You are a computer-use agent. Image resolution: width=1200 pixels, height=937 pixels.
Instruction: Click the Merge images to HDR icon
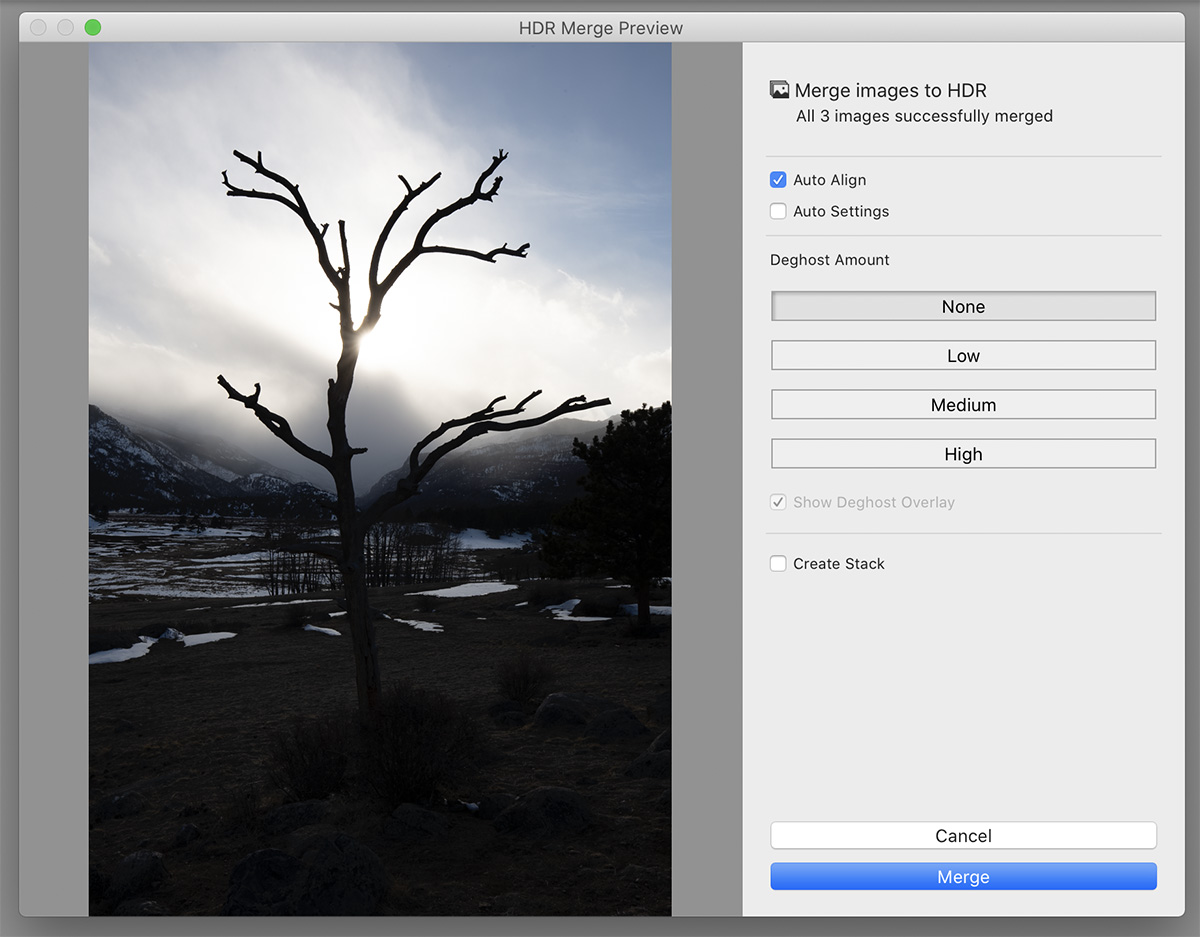tap(779, 90)
